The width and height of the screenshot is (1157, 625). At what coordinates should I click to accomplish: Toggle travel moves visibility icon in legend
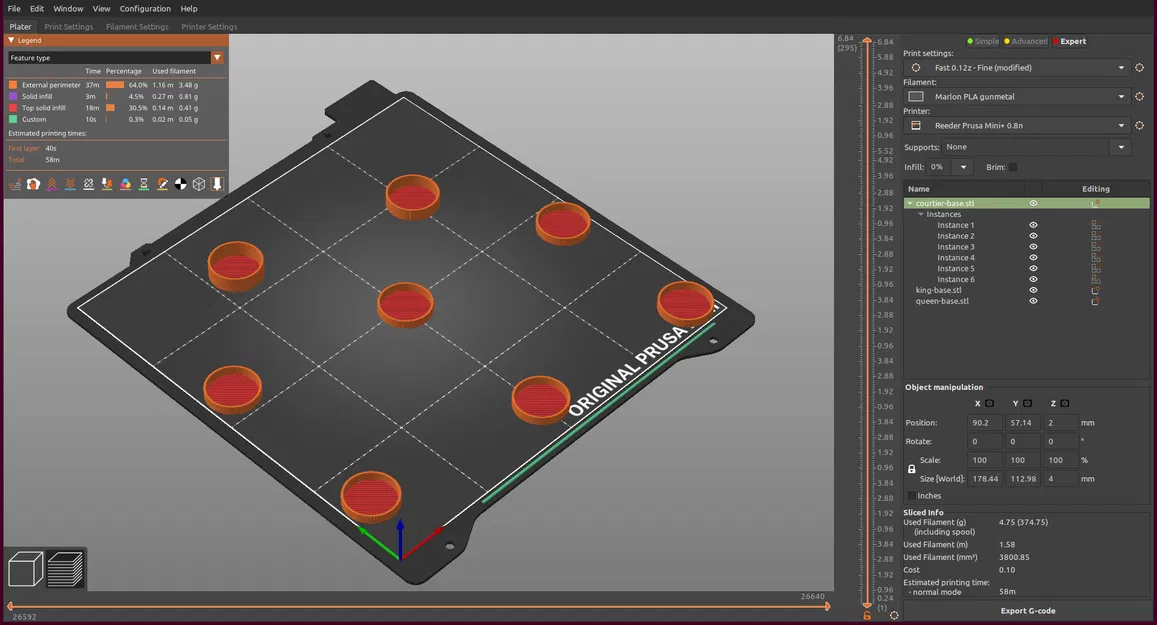(15, 184)
